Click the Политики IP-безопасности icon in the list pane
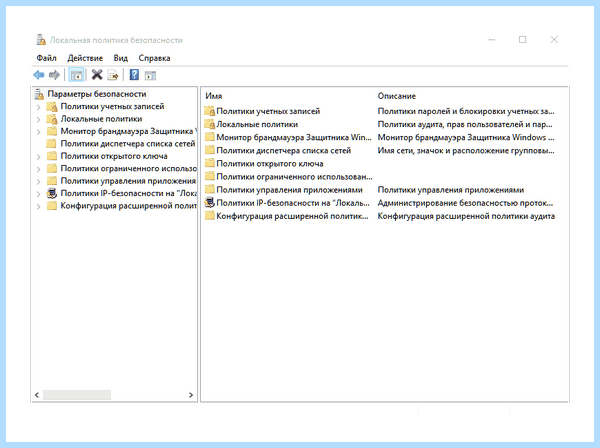The width and height of the screenshot is (600, 448). [209, 202]
